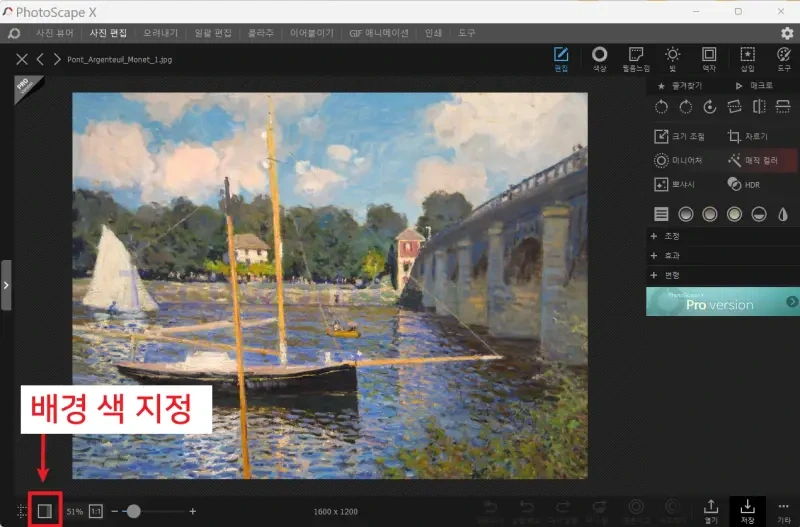800x527 pixels.
Task: Set zoom to 1:1 actual size
Action: [x=96, y=511]
